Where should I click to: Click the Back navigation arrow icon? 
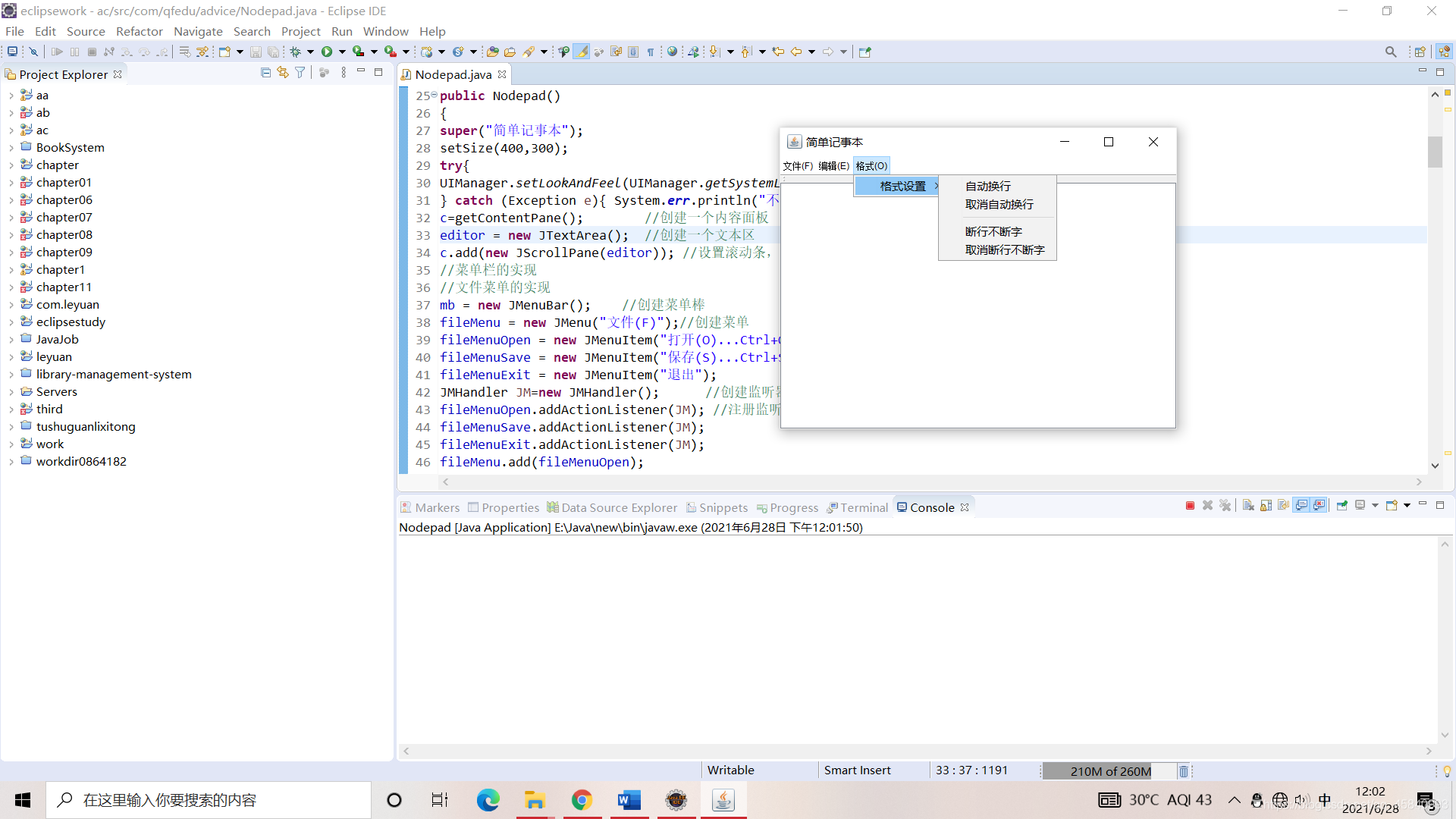tap(796, 52)
